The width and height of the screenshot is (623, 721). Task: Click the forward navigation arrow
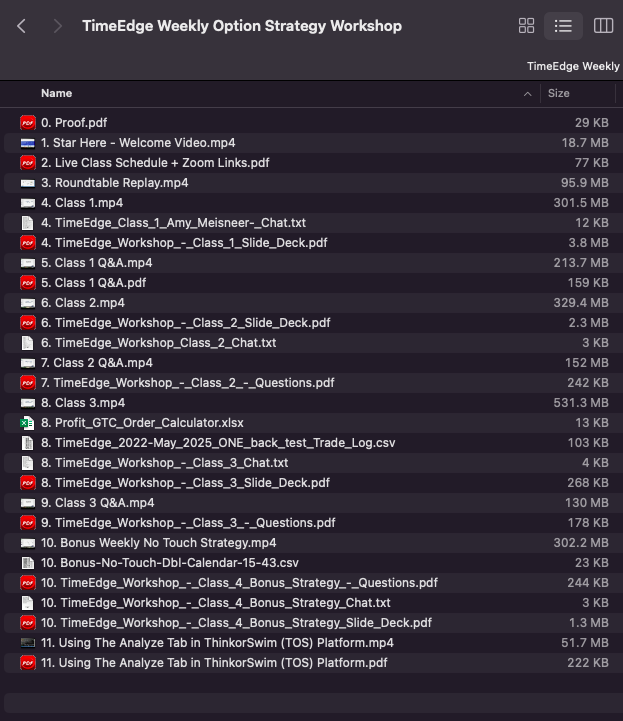(x=58, y=26)
